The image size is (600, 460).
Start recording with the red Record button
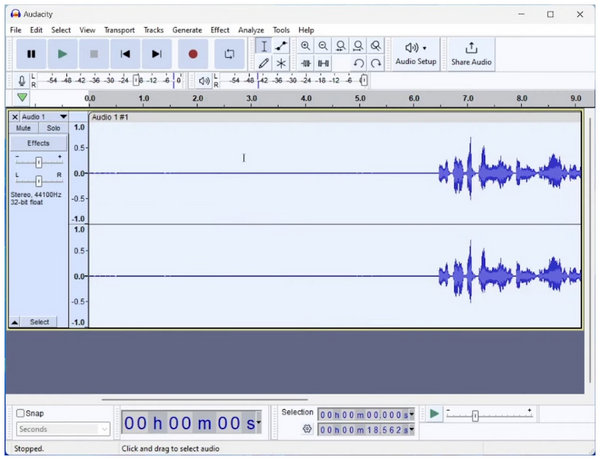click(x=193, y=54)
